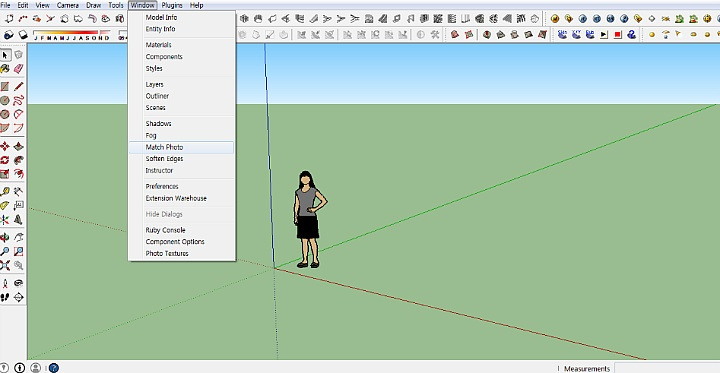Activate the Move tool
The height and width of the screenshot is (373, 720).
(5, 147)
